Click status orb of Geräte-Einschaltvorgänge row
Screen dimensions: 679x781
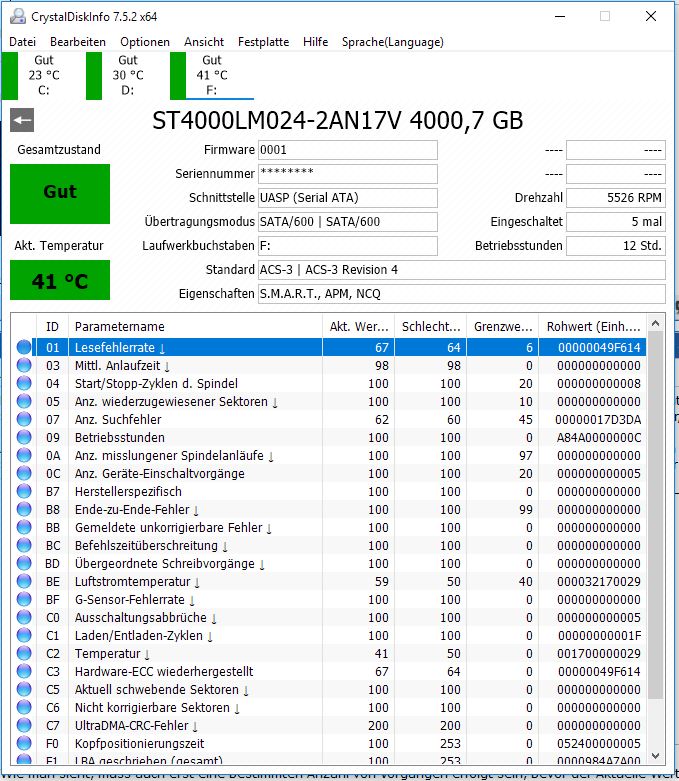coord(23,473)
